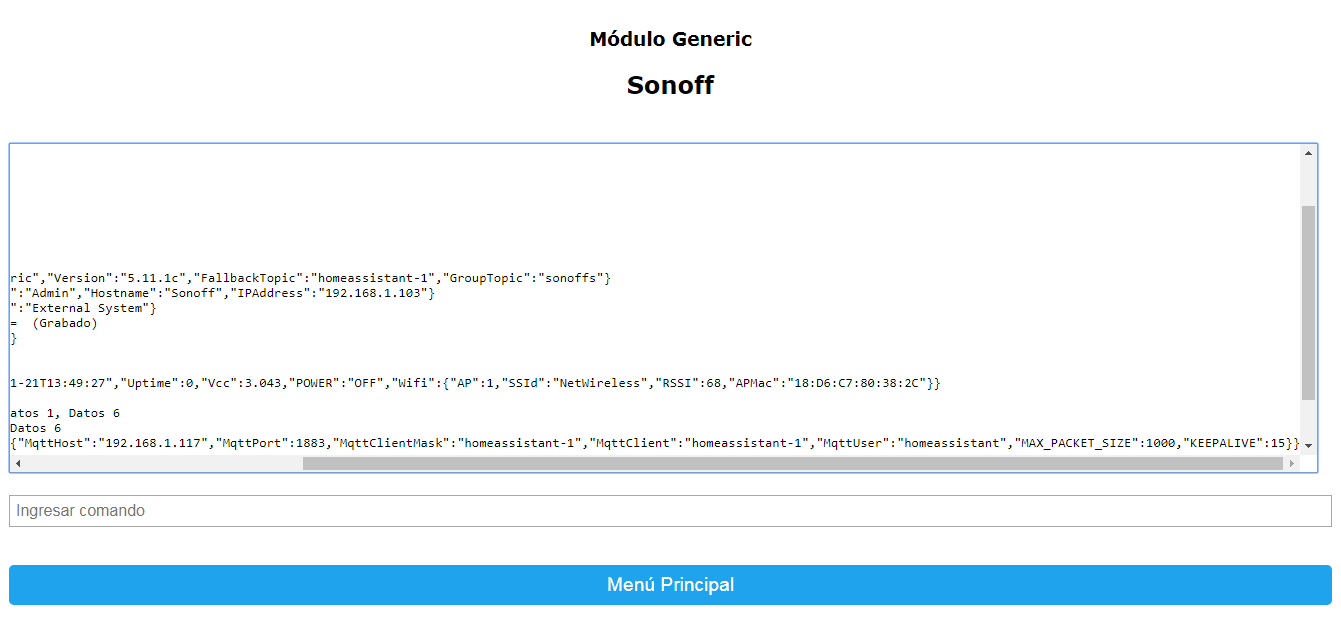
Task: Click the vertical scrollbar up arrow
Action: coord(1310,153)
